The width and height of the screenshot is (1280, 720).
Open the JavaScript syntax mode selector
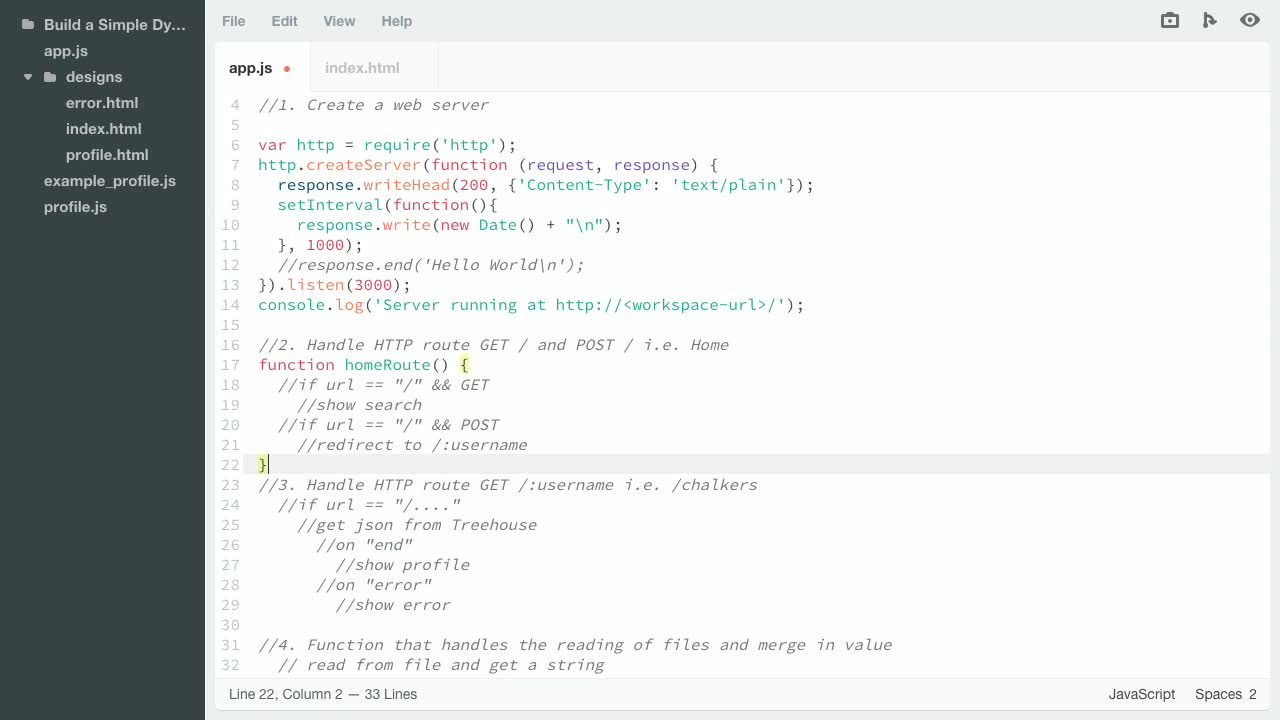[x=1141, y=694]
